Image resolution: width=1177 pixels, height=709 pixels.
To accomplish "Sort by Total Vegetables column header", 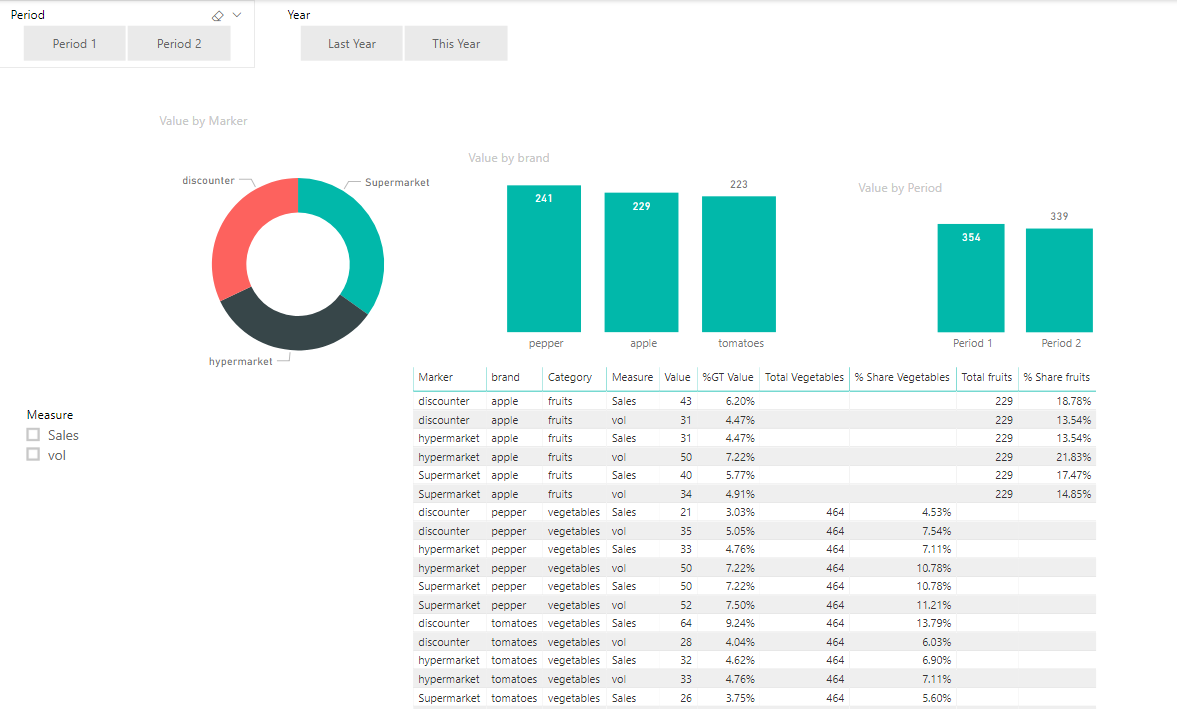I will pos(804,377).
